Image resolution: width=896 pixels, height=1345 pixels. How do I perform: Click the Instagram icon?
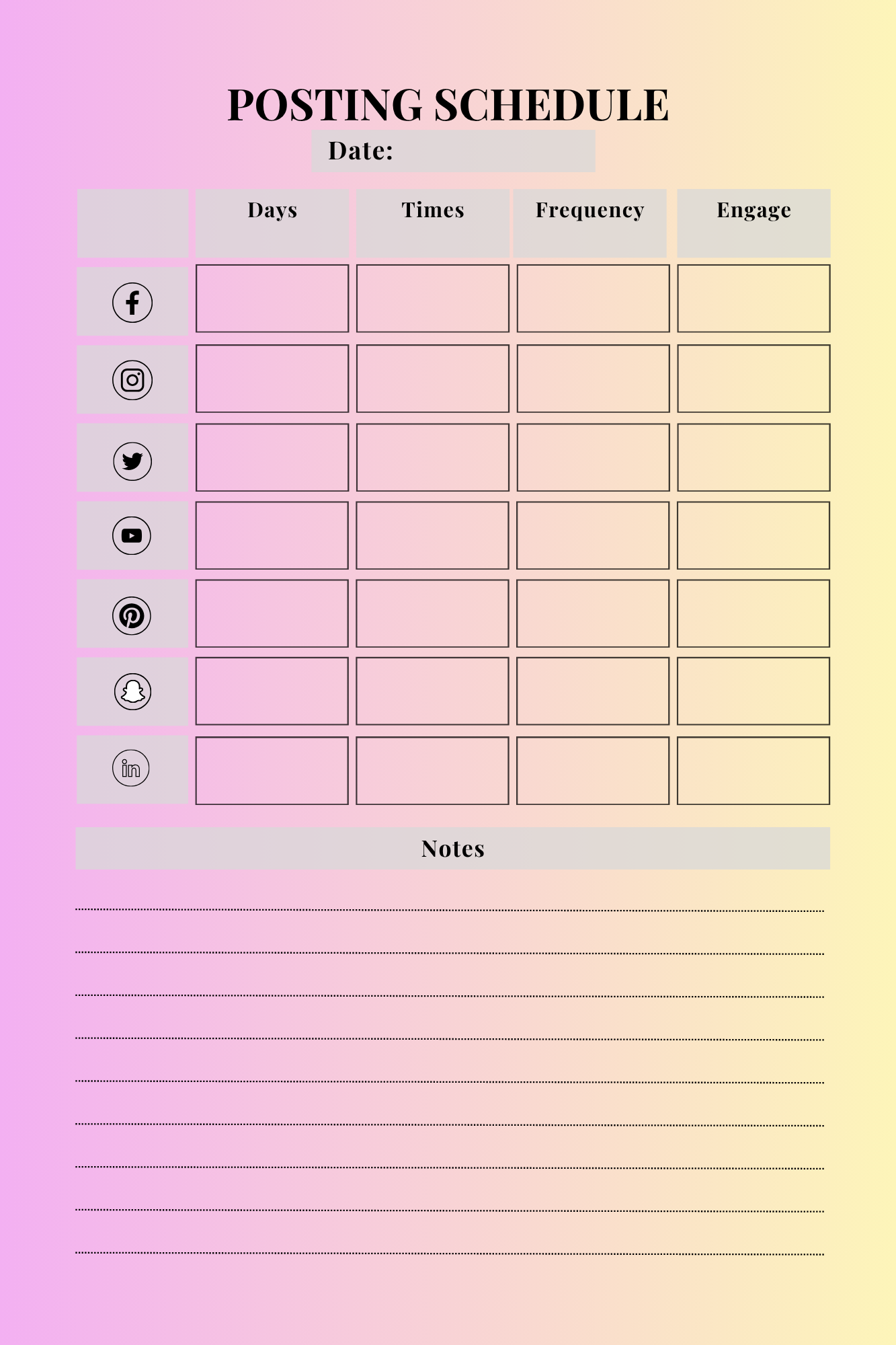[132, 381]
